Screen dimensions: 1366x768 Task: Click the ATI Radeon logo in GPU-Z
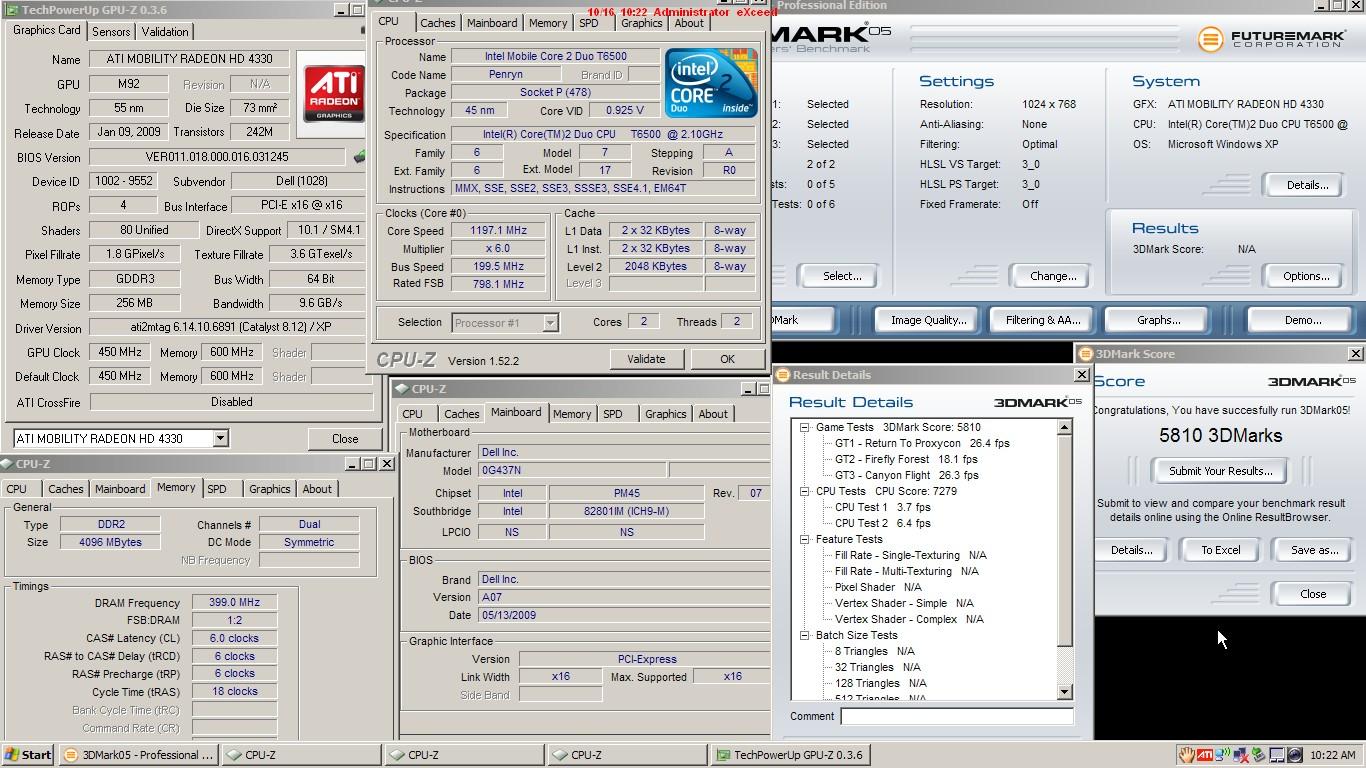click(x=333, y=94)
